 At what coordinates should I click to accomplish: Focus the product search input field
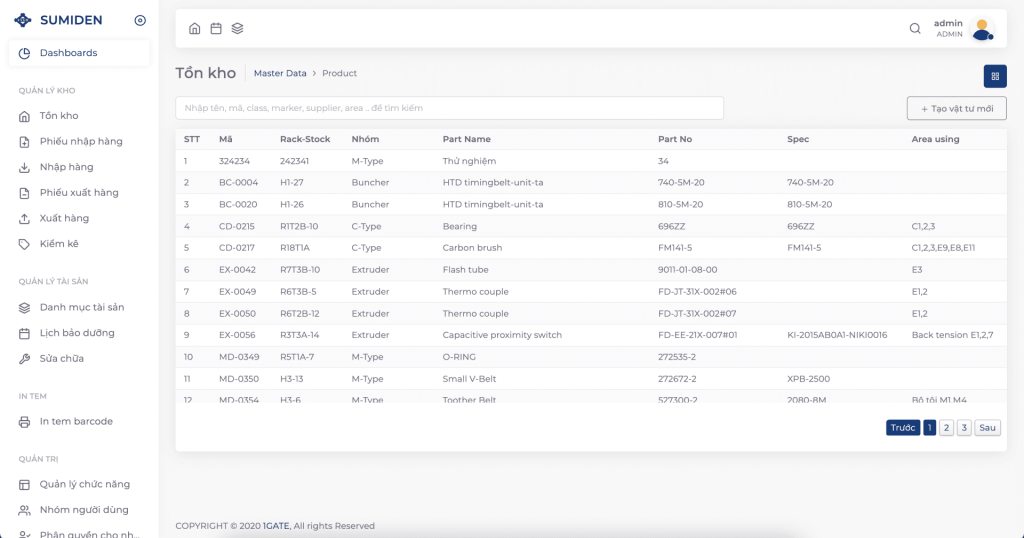(x=449, y=108)
